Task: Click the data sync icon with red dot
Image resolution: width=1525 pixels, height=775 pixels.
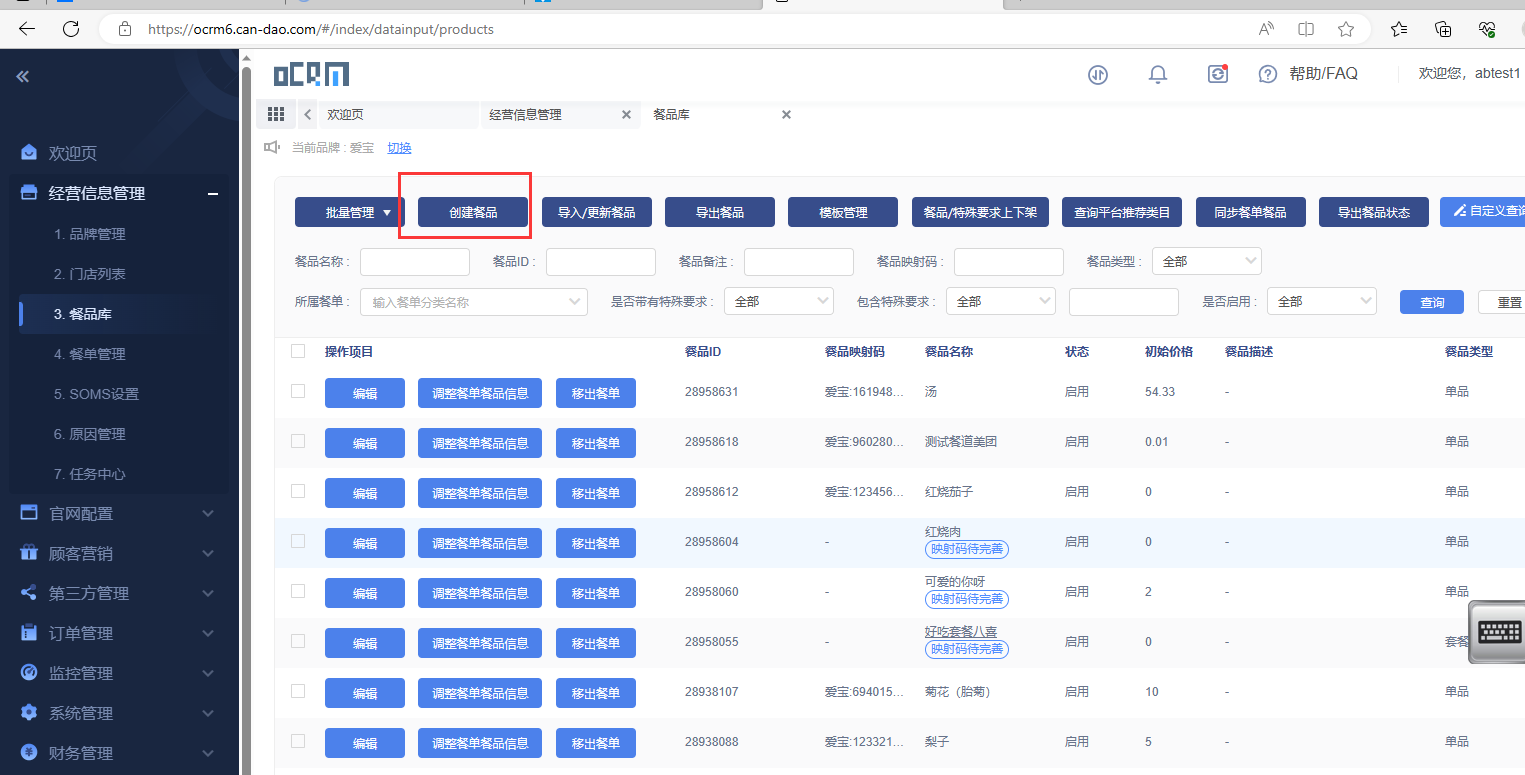Action: 1217,74
